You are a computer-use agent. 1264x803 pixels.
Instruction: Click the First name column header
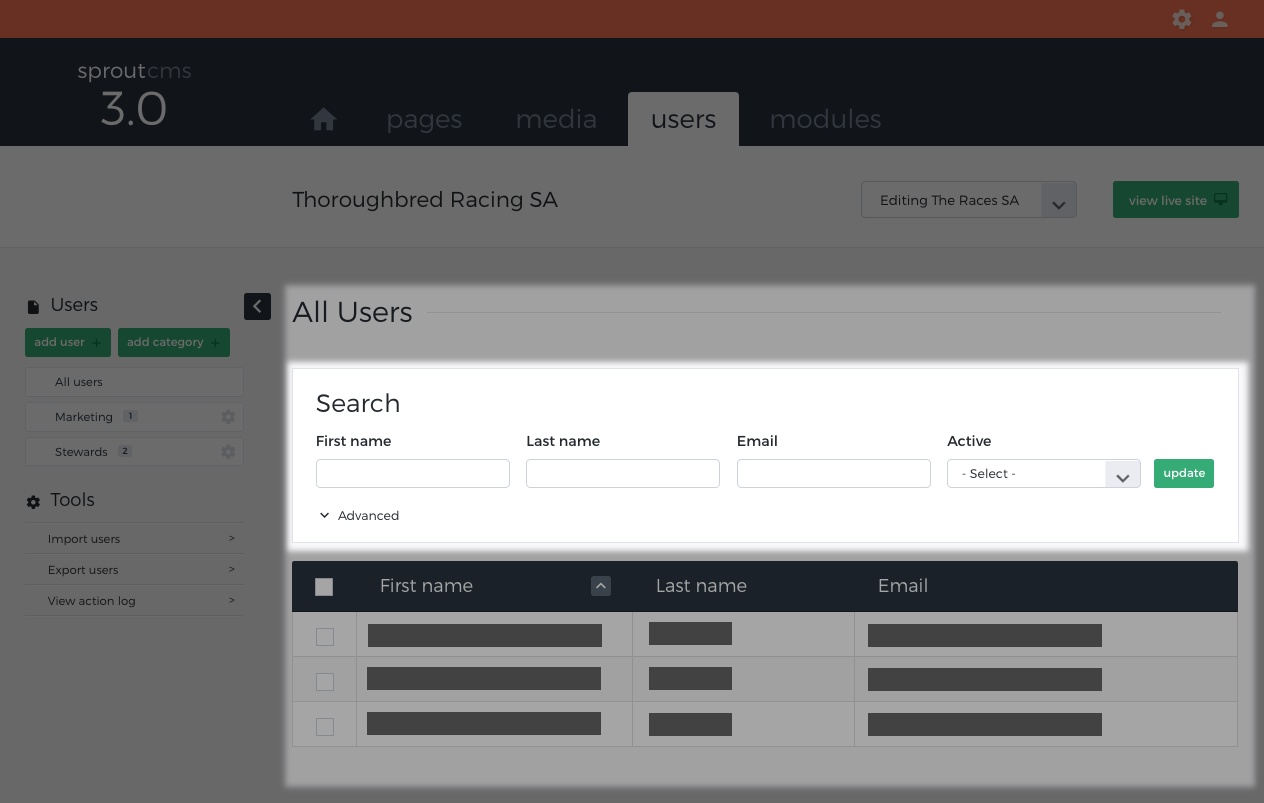pyautogui.click(x=426, y=586)
